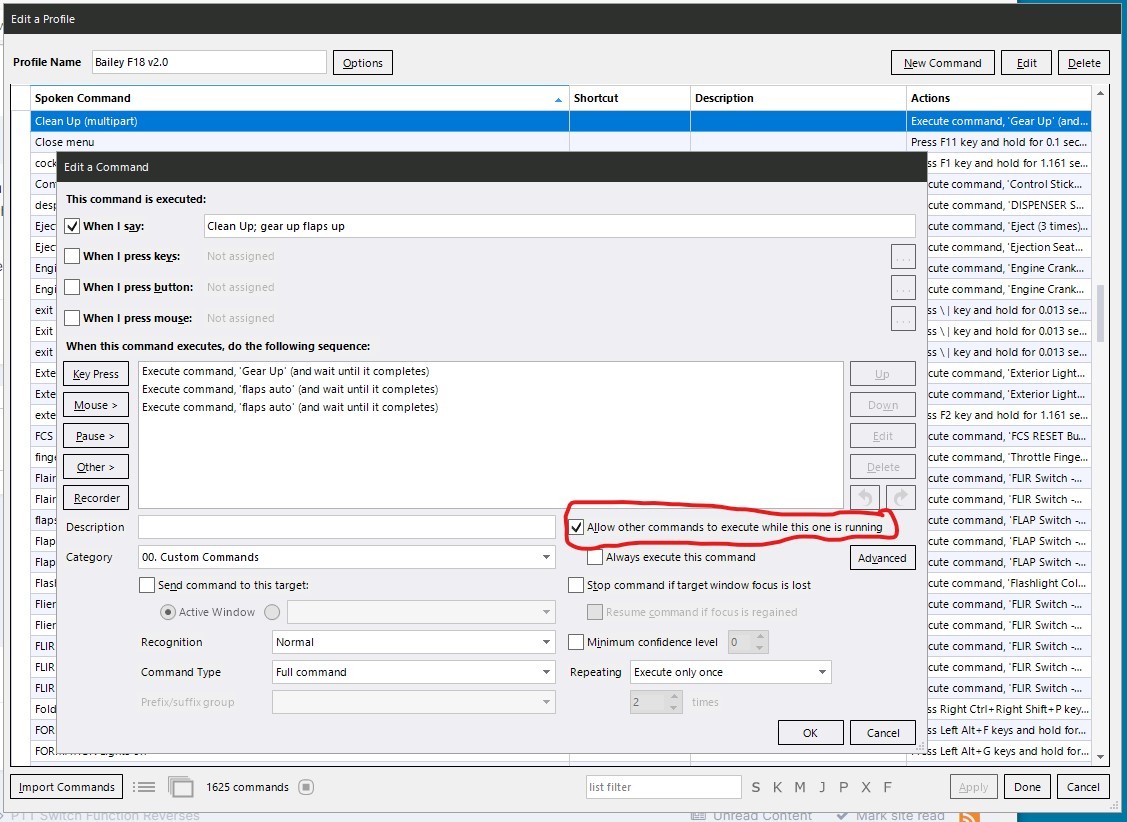
Task: Click the Profile Name field
Action: [x=209, y=63]
